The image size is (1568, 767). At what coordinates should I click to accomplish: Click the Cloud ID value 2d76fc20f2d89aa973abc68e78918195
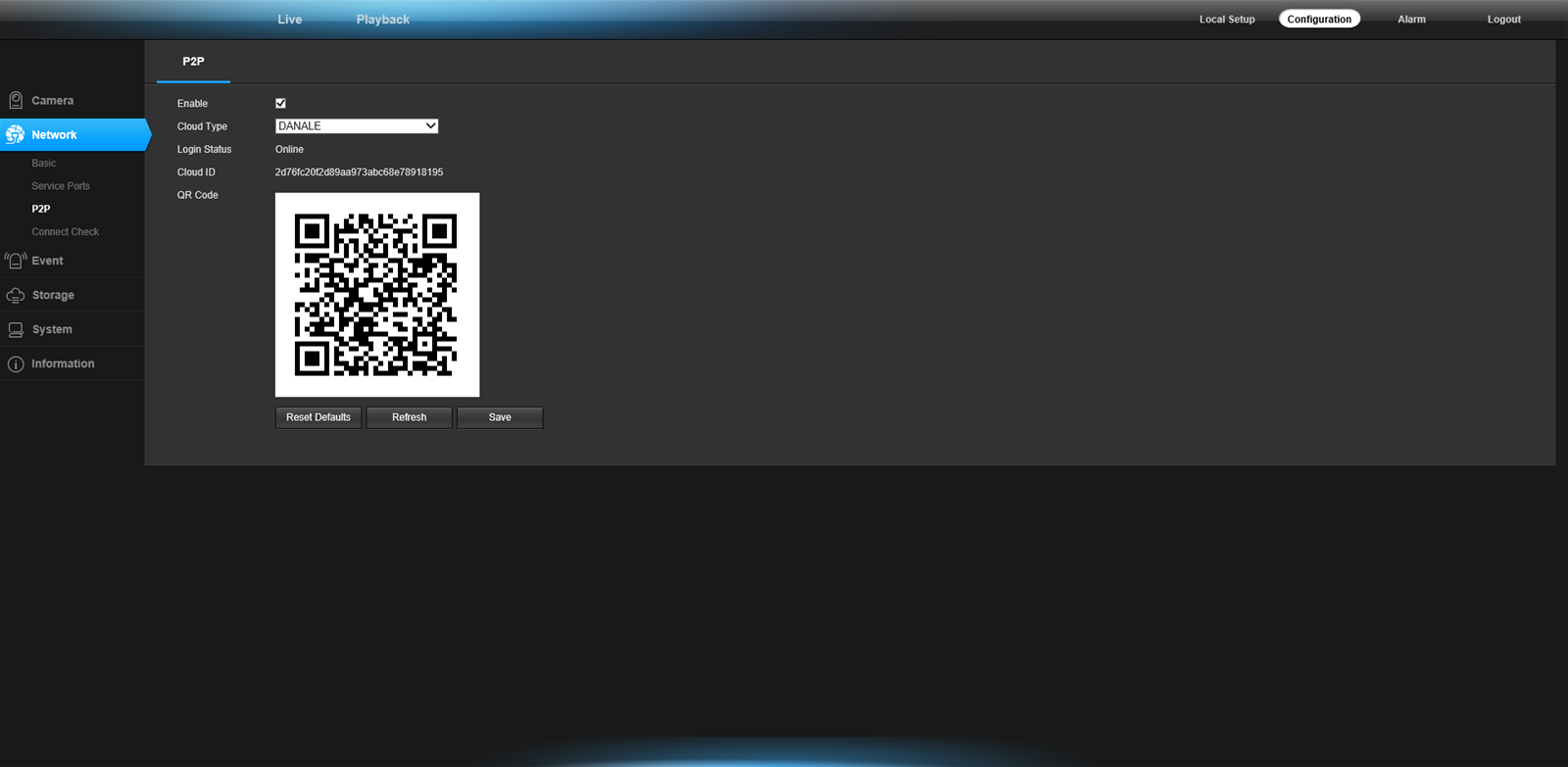359,172
